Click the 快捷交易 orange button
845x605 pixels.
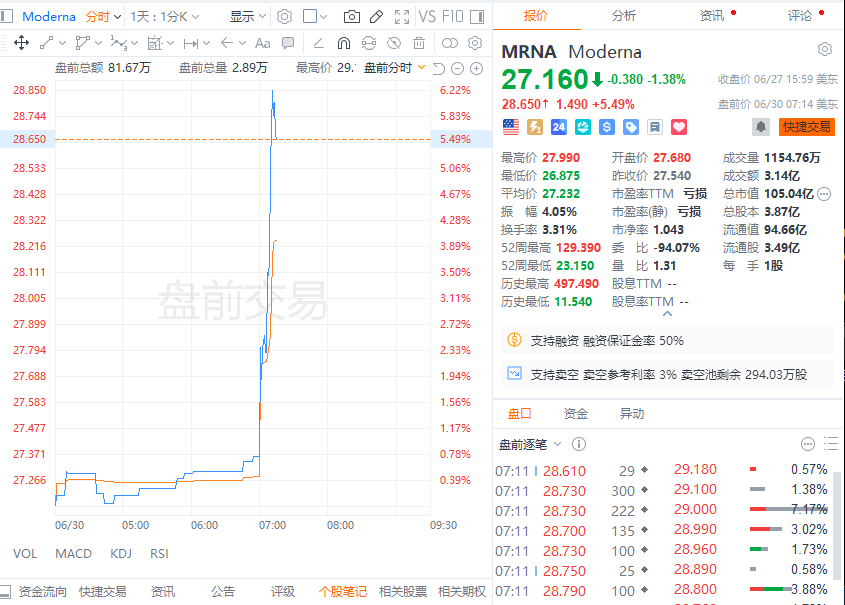806,127
